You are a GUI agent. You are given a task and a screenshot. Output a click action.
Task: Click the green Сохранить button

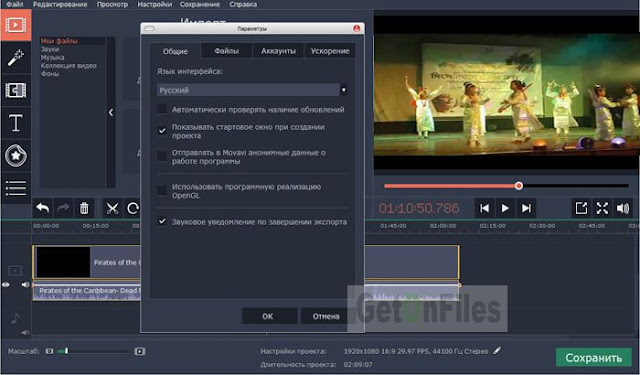pos(593,357)
